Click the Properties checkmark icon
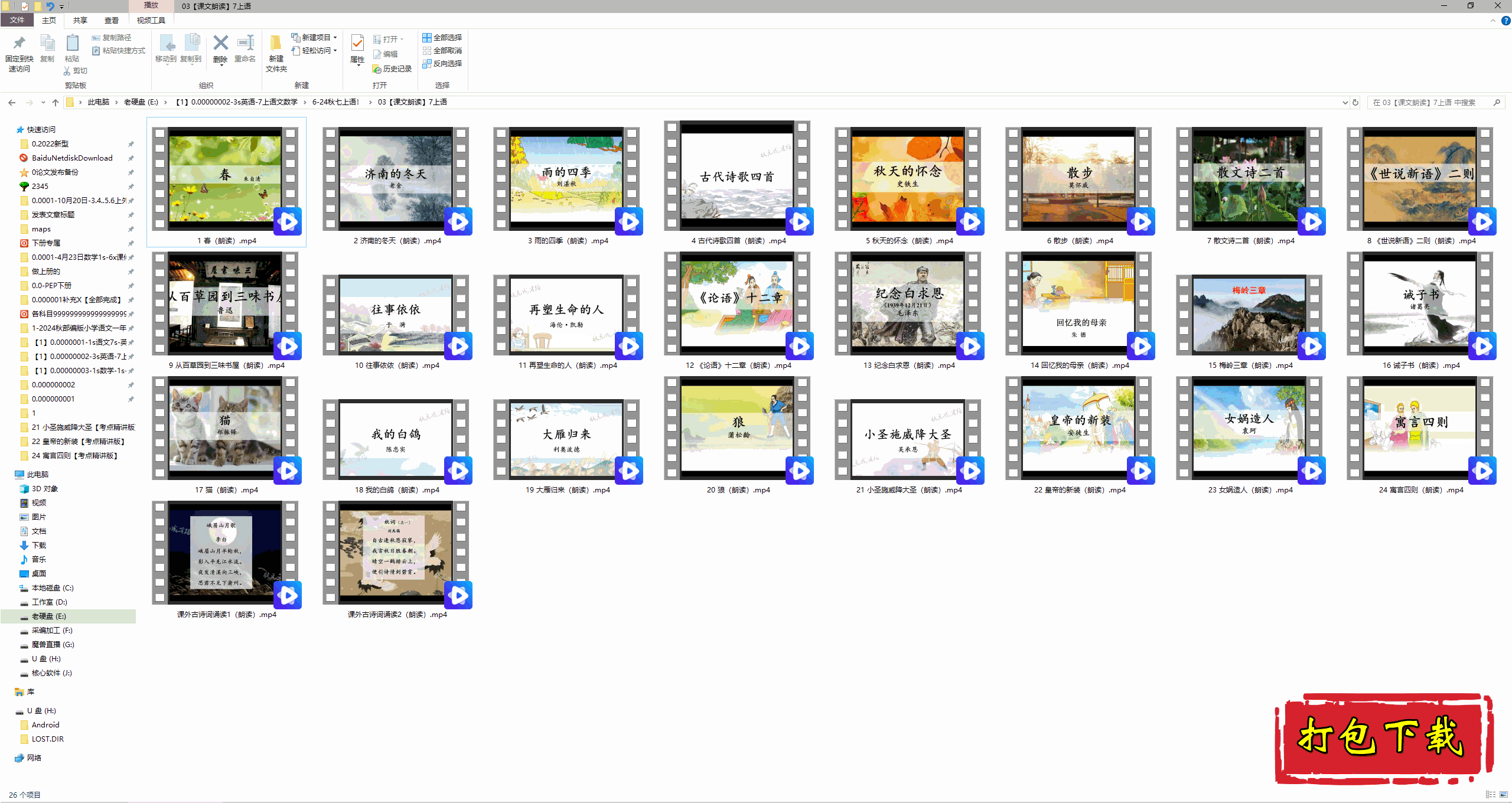Image resolution: width=1512 pixels, height=803 pixels. pos(357,43)
